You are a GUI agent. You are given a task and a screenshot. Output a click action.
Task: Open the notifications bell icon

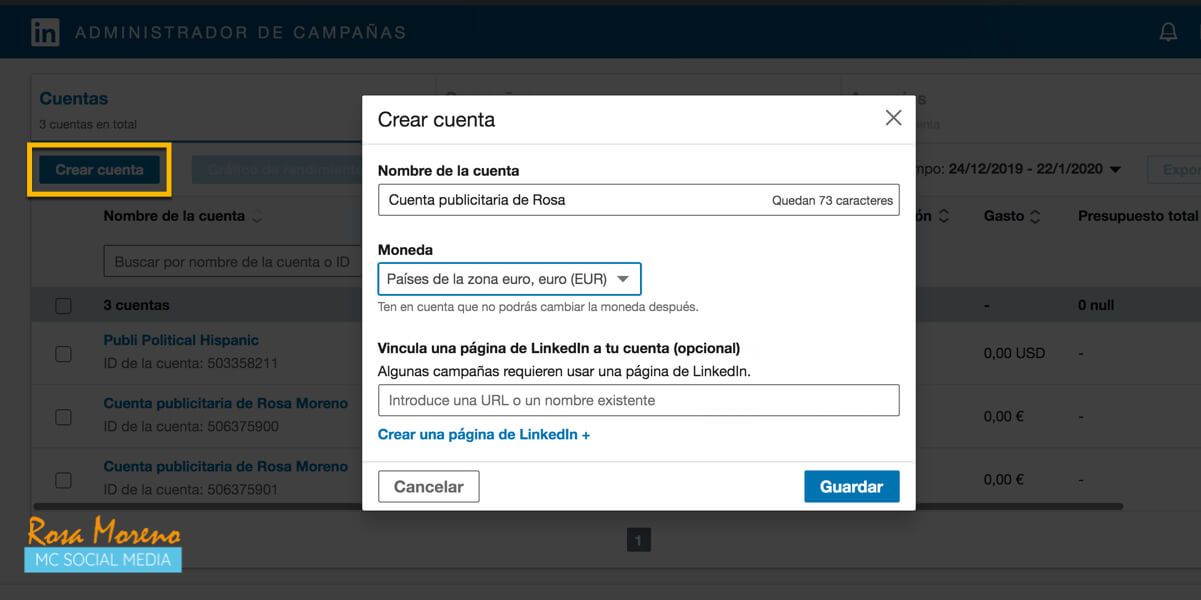(1168, 31)
